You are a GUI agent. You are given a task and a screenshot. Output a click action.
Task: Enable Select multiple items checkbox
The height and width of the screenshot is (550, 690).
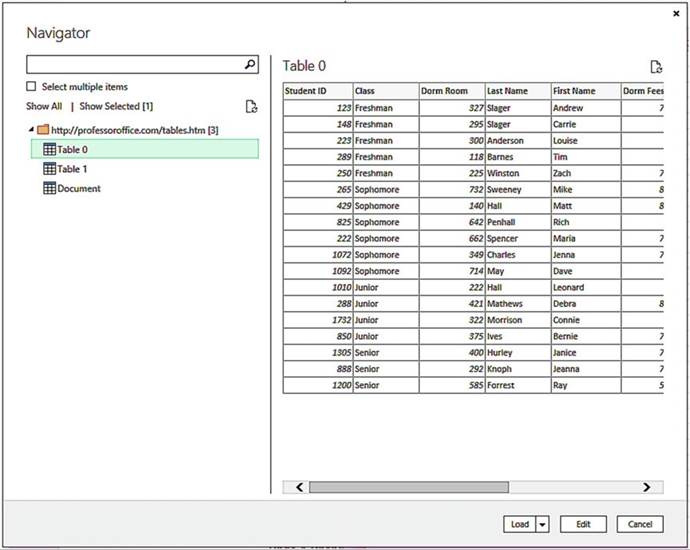32,87
